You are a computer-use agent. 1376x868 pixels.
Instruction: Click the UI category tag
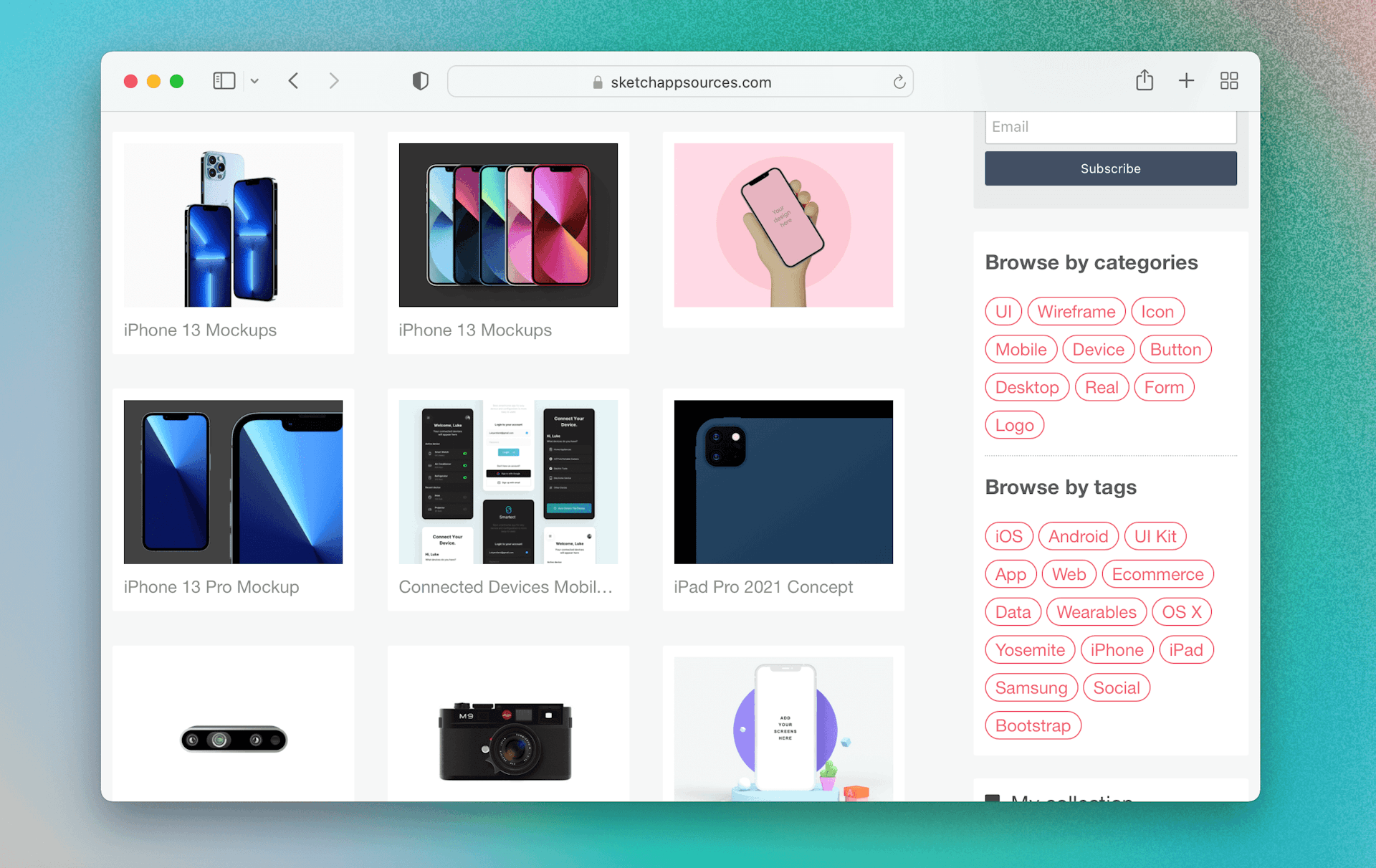(1003, 311)
